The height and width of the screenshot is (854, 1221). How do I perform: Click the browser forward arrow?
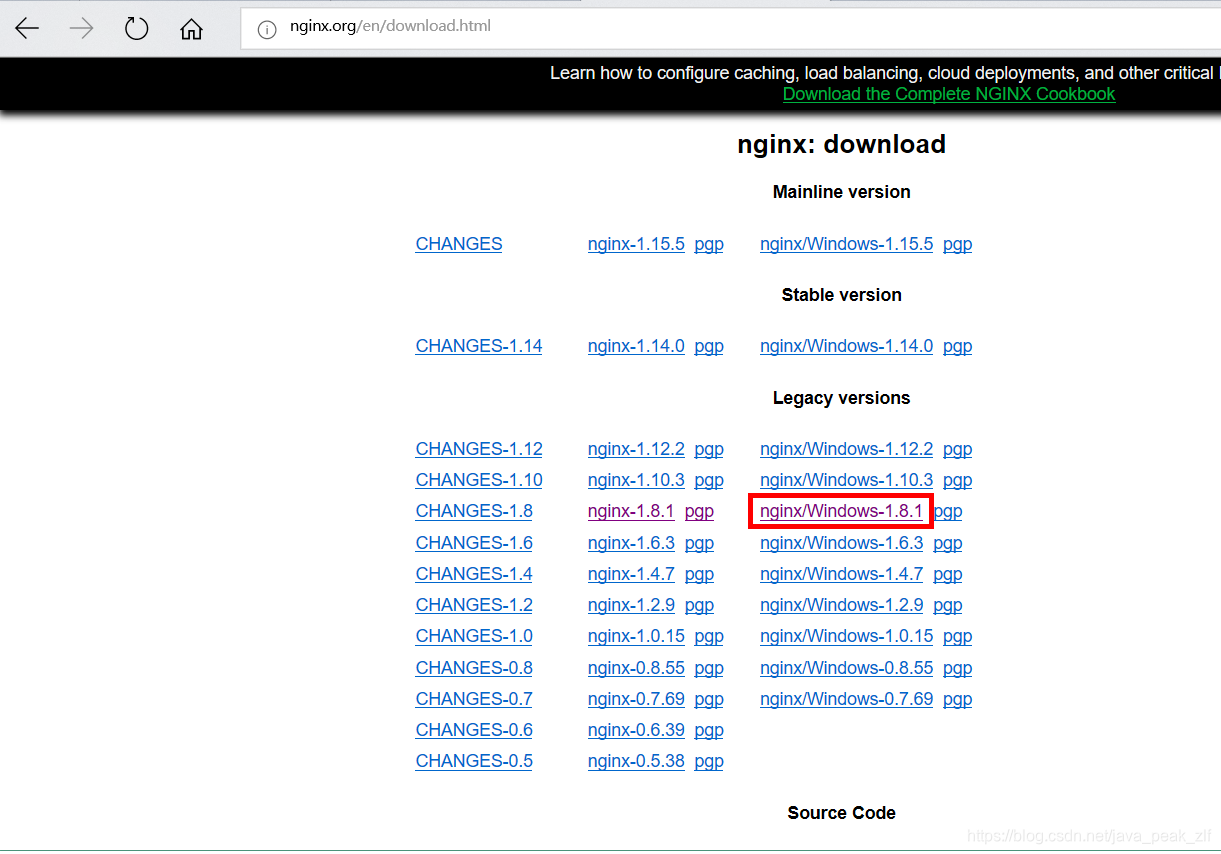[x=81, y=29]
